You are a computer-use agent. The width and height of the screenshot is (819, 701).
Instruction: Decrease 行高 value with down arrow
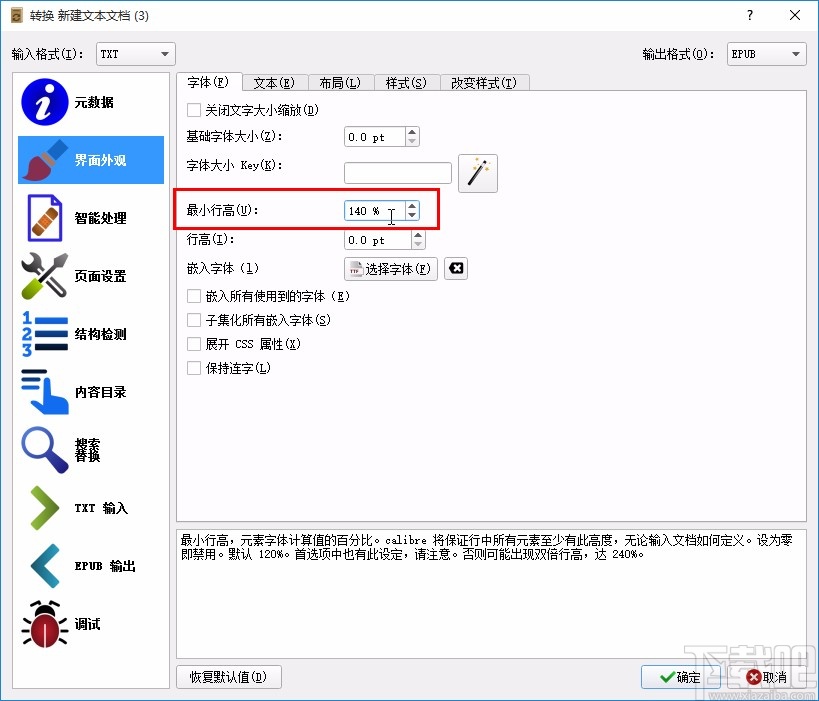418,244
